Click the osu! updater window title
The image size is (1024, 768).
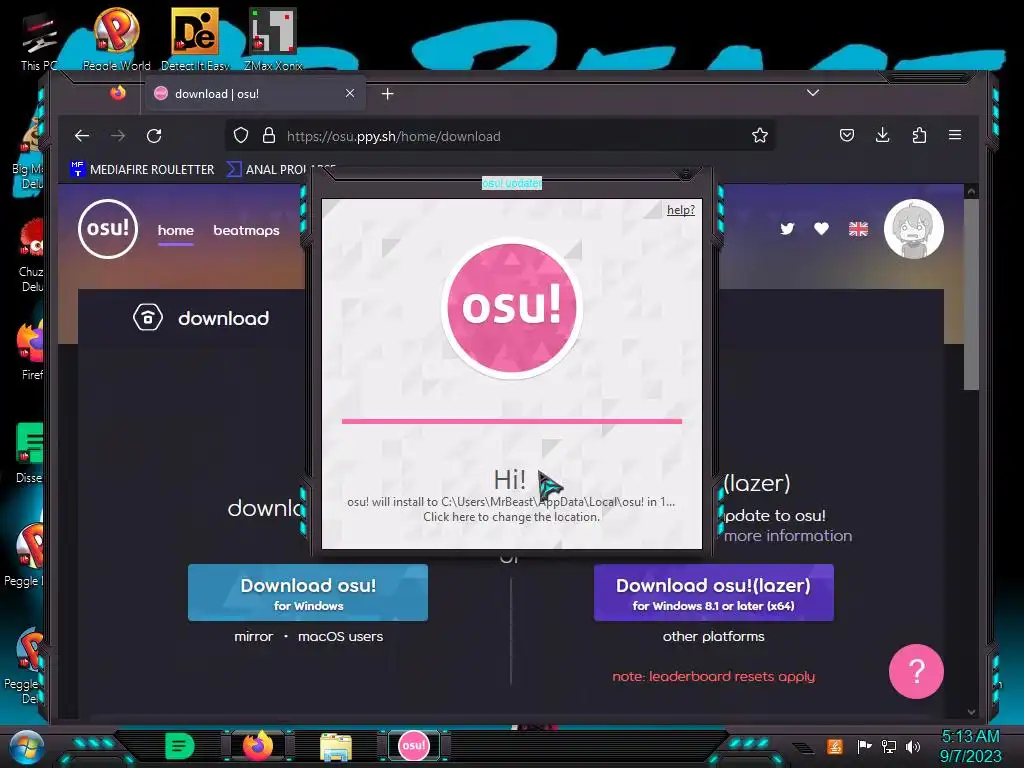coord(511,184)
